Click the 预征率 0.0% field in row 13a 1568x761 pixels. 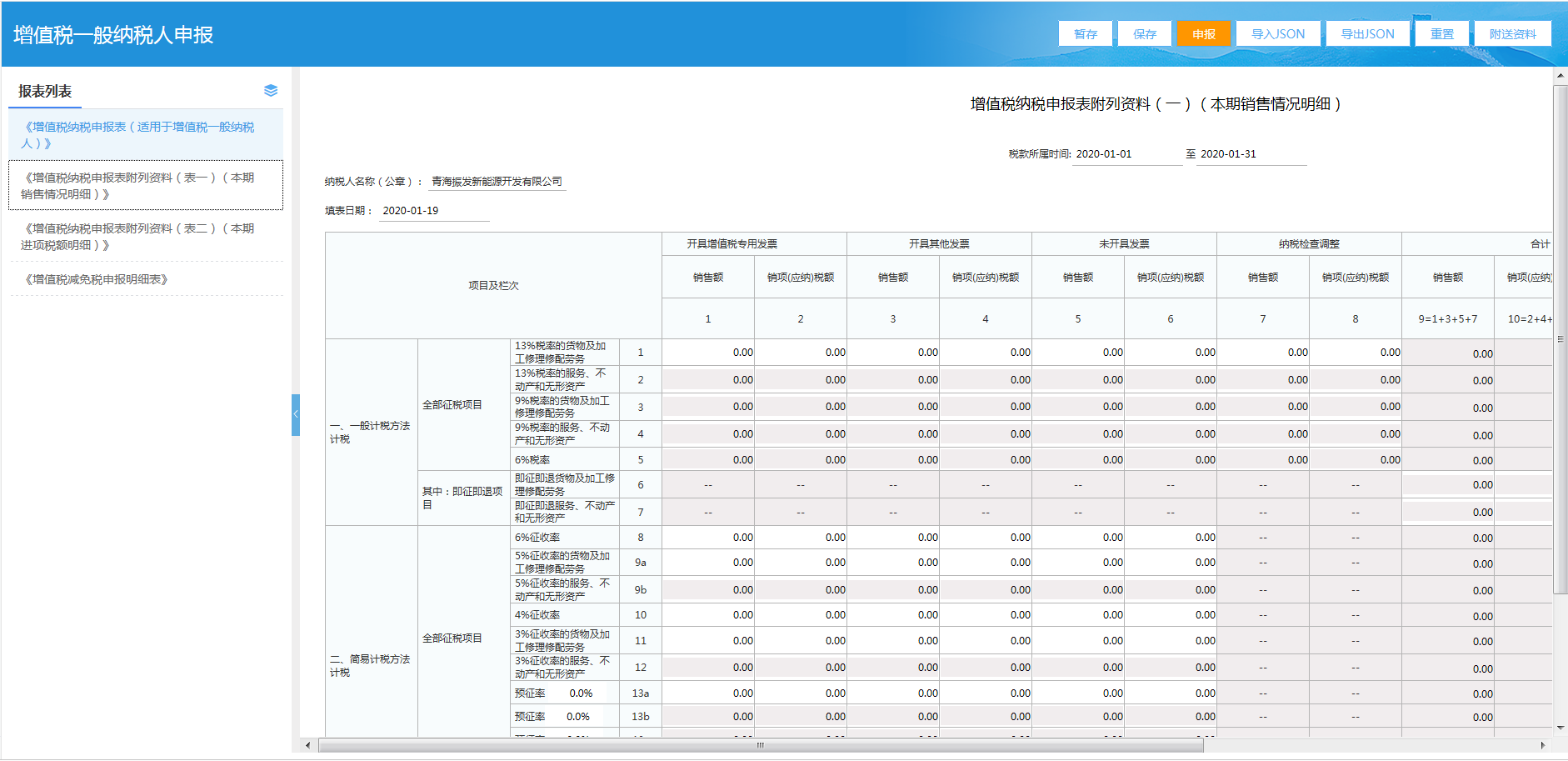[582, 693]
